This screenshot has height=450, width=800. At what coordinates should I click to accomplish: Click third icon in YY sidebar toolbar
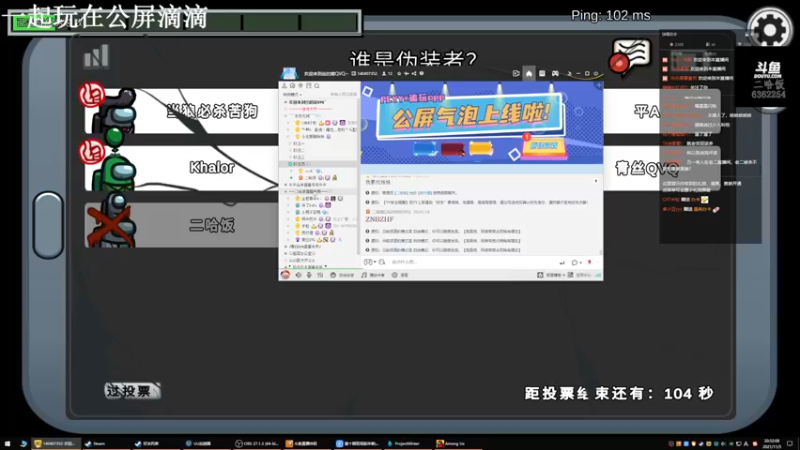coord(301,86)
